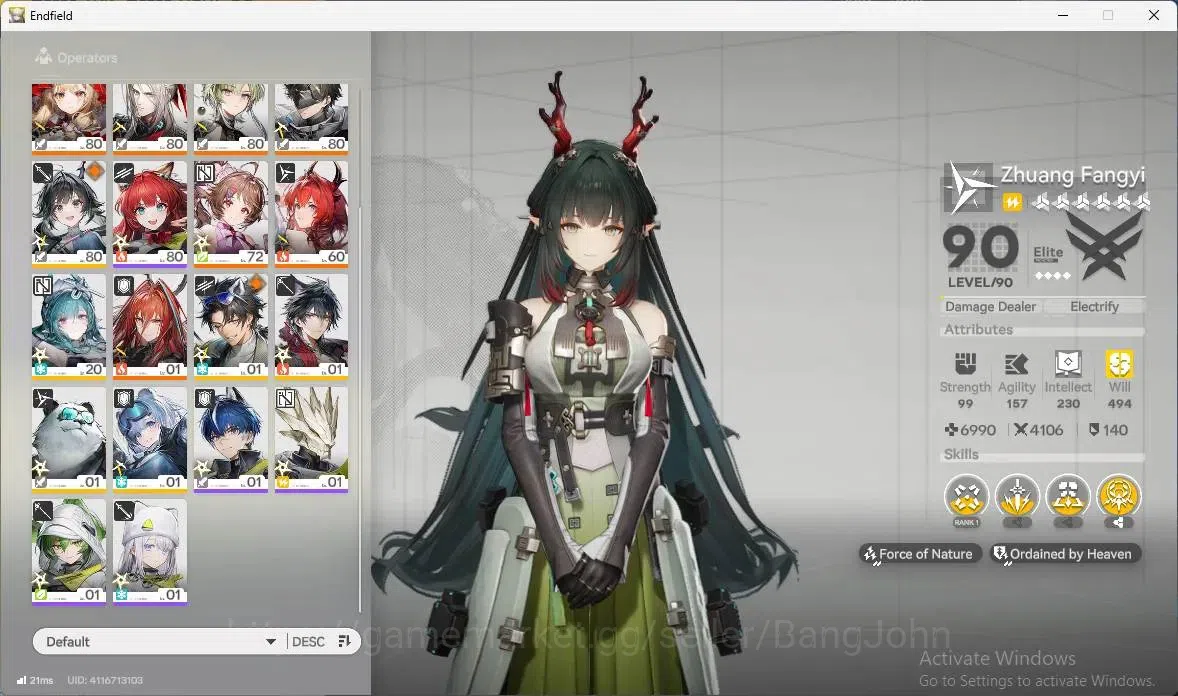Click the Intellect attribute icon

click(x=1068, y=364)
